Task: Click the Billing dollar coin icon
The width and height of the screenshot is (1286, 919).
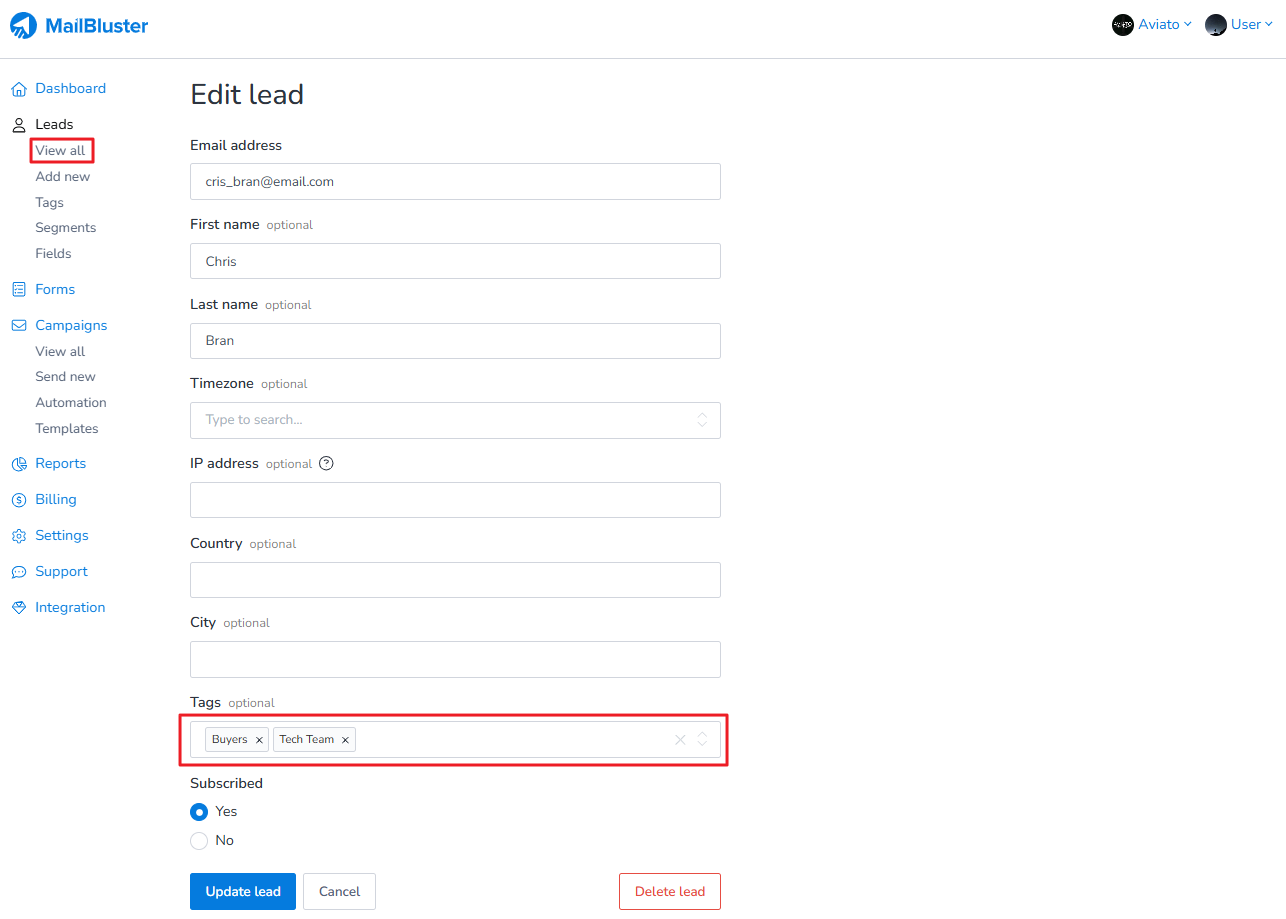Action: [x=18, y=500]
